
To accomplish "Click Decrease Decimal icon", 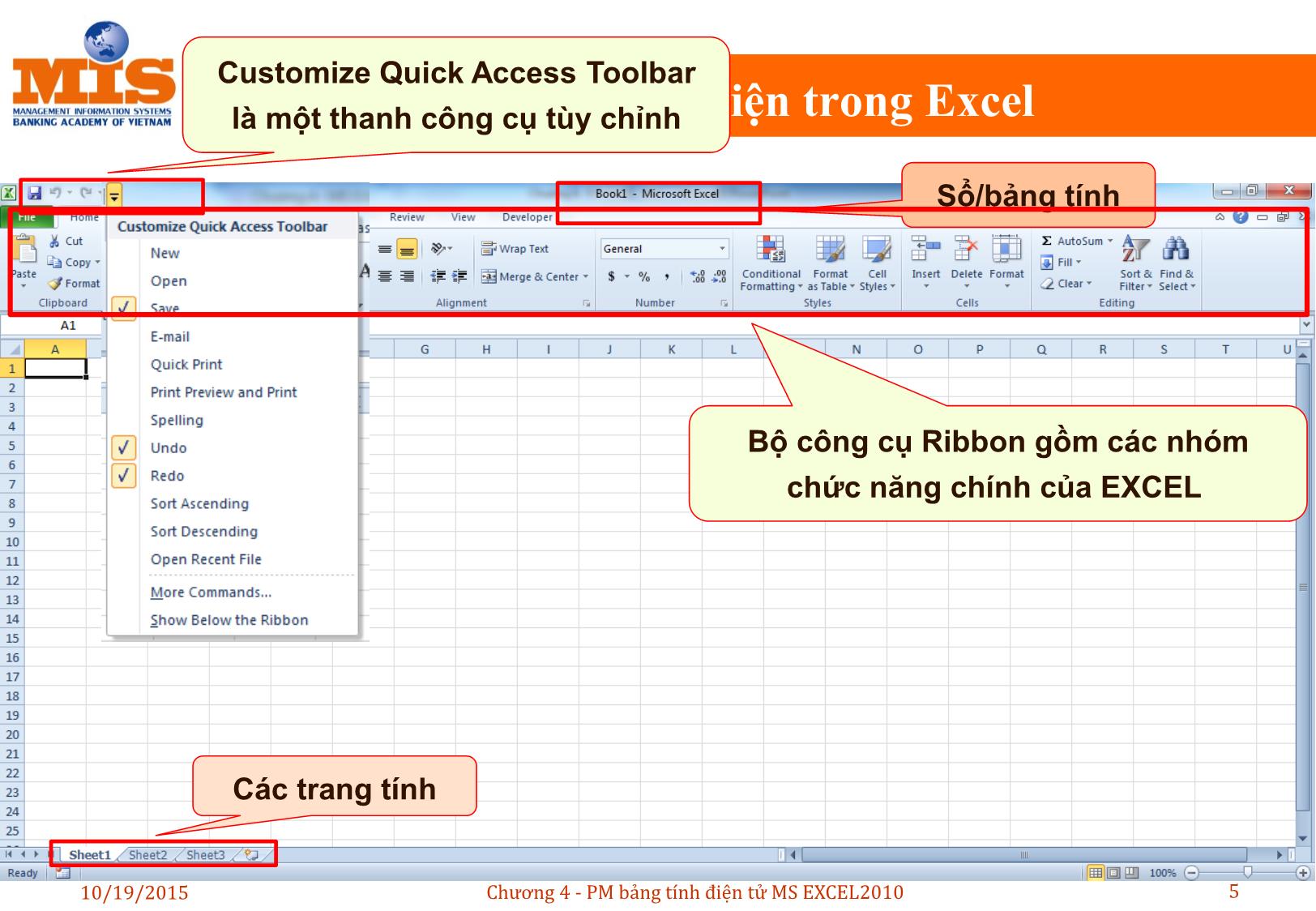I will point(719,276).
